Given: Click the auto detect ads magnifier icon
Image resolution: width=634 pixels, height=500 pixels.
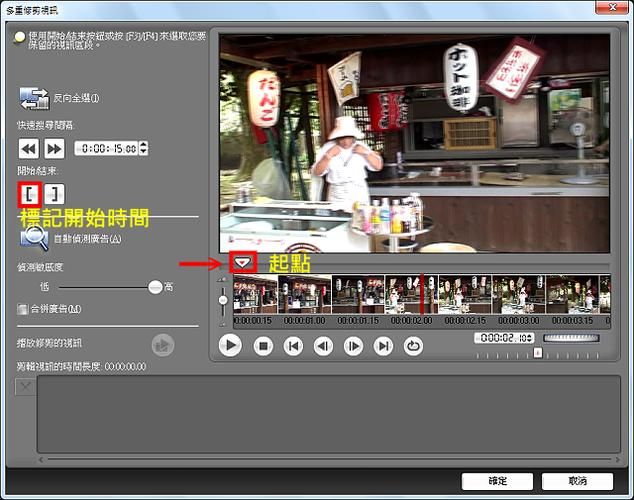Looking at the screenshot, I should tap(35, 238).
